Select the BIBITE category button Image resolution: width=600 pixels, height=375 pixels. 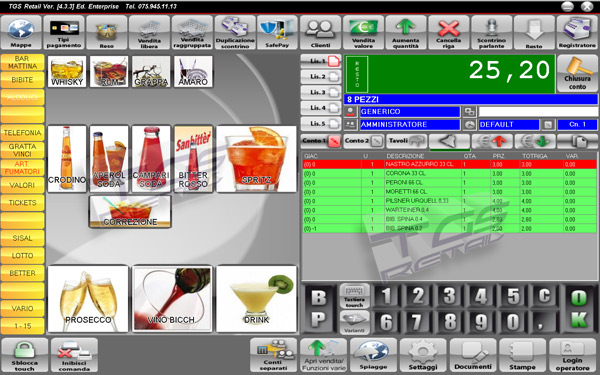point(23,80)
